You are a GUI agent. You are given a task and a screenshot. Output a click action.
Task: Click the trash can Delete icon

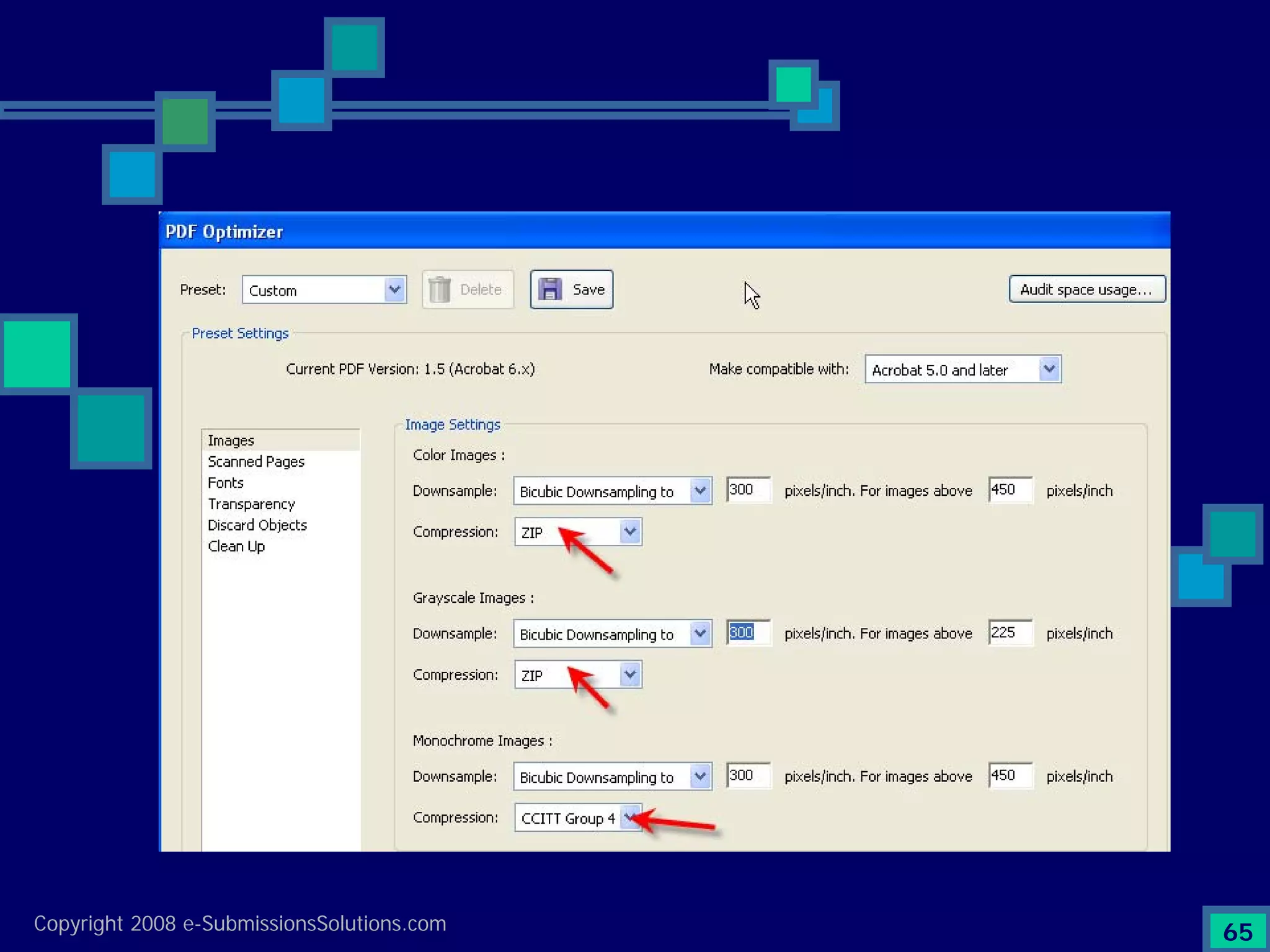[x=440, y=289]
